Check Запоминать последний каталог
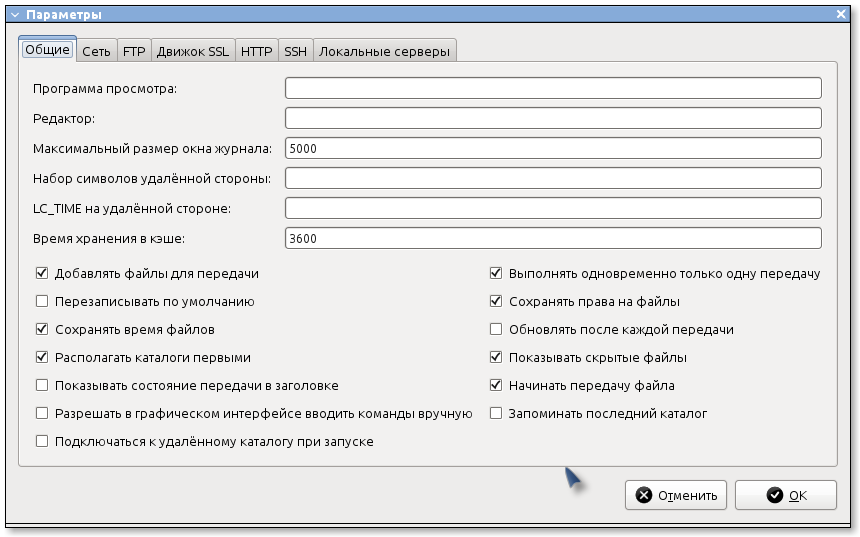The image size is (860, 537). pos(496,413)
